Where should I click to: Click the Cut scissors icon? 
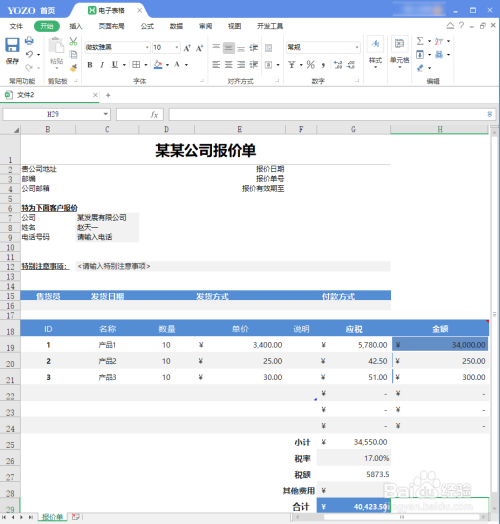point(73,41)
